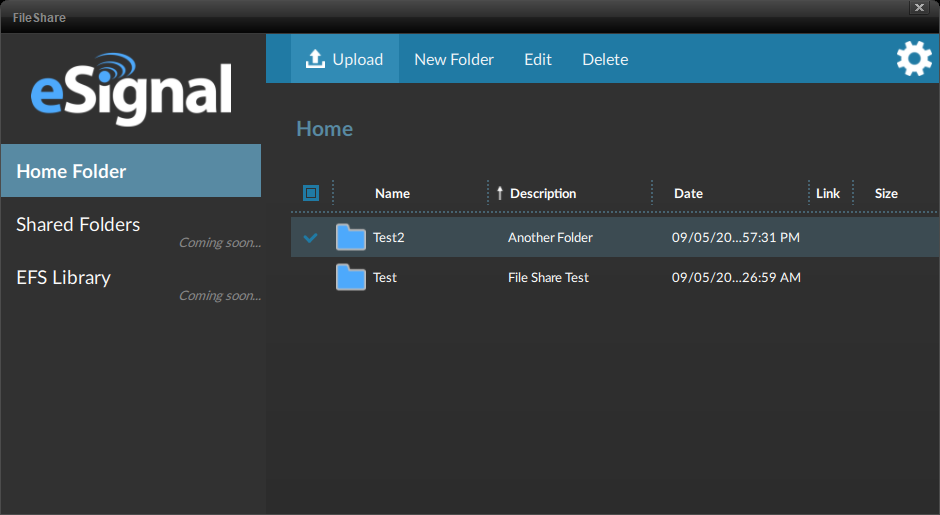Click 'Coming soon...' under EFS Library

click(220, 296)
